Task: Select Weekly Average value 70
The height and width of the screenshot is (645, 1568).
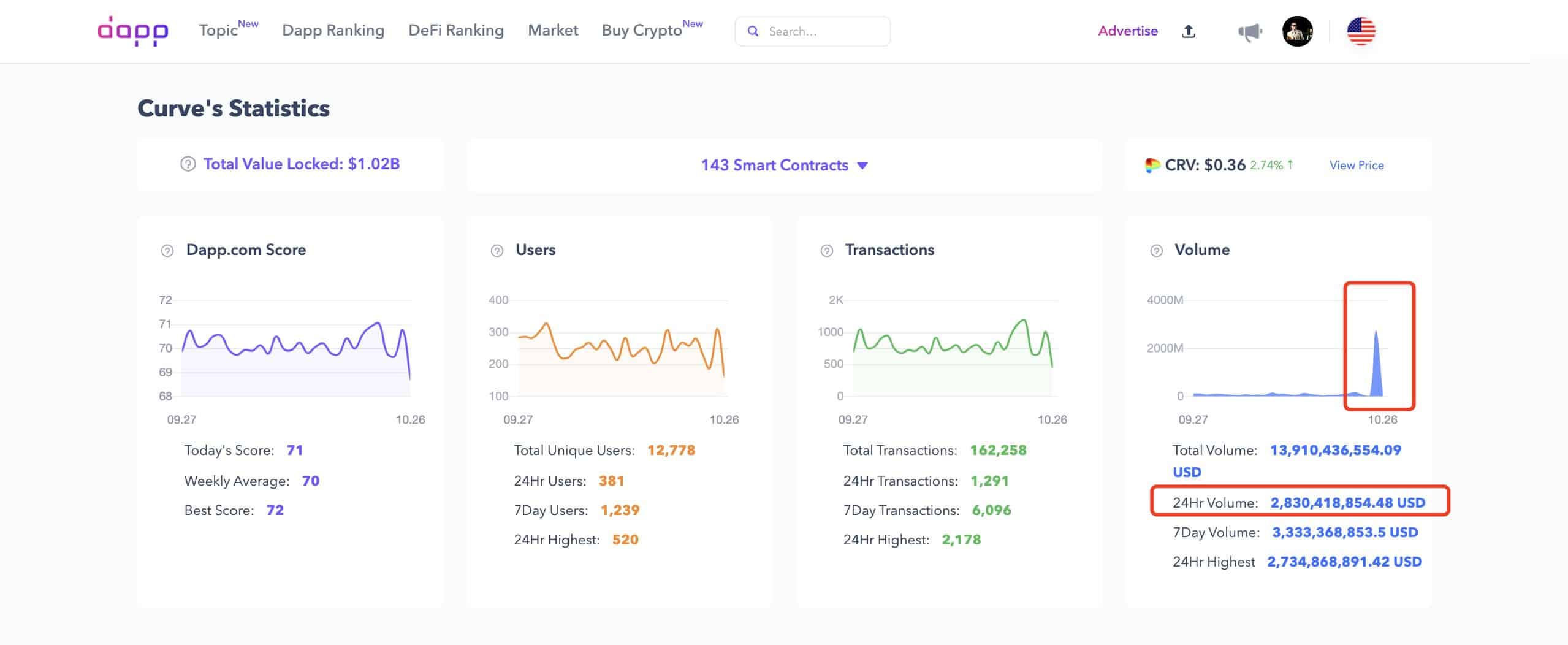Action: (x=311, y=481)
